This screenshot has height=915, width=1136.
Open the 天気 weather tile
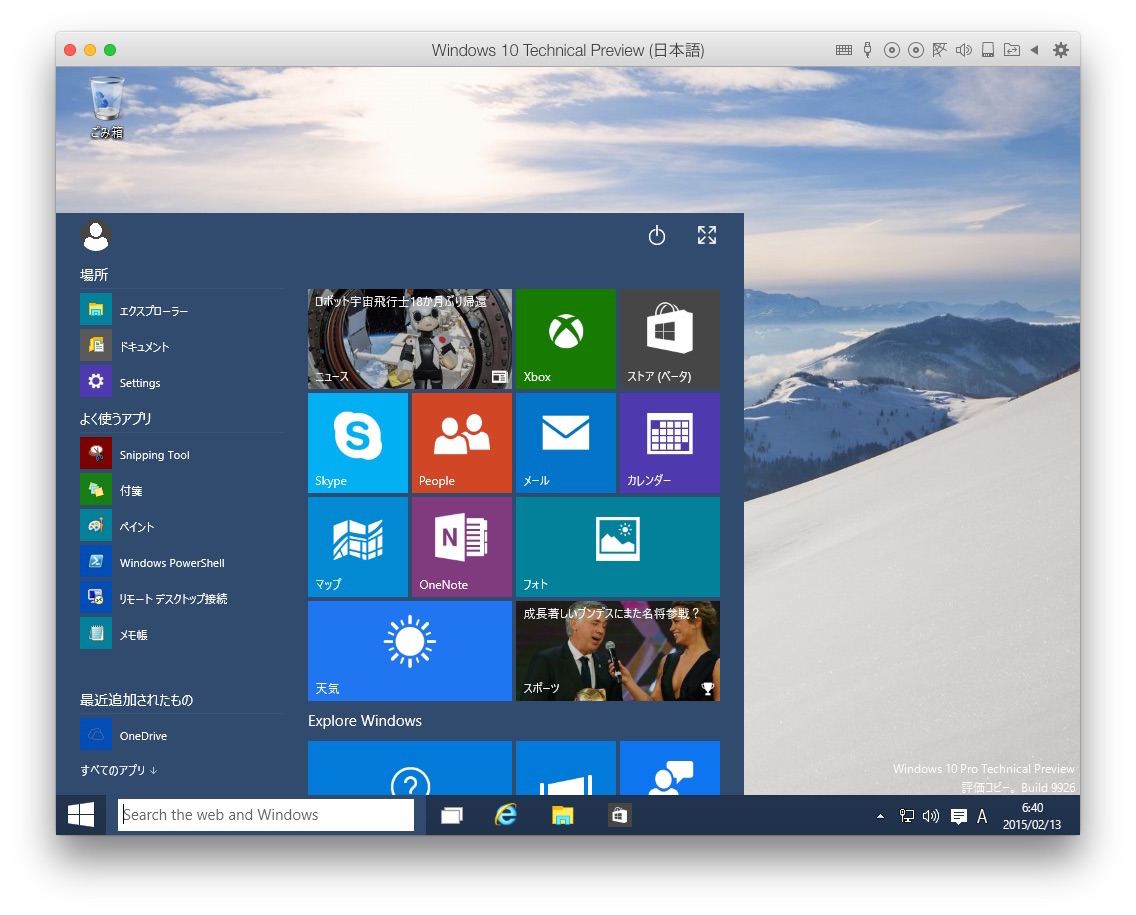[409, 651]
